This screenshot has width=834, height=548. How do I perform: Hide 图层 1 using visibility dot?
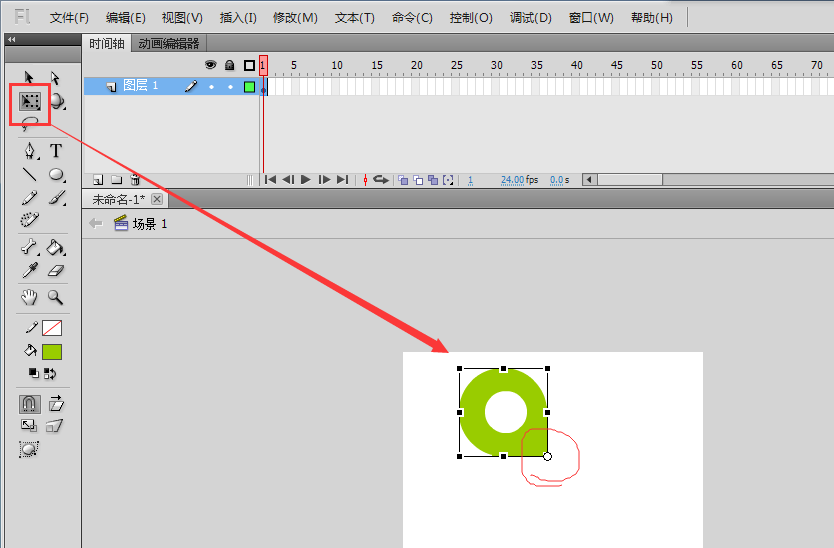pos(212,87)
